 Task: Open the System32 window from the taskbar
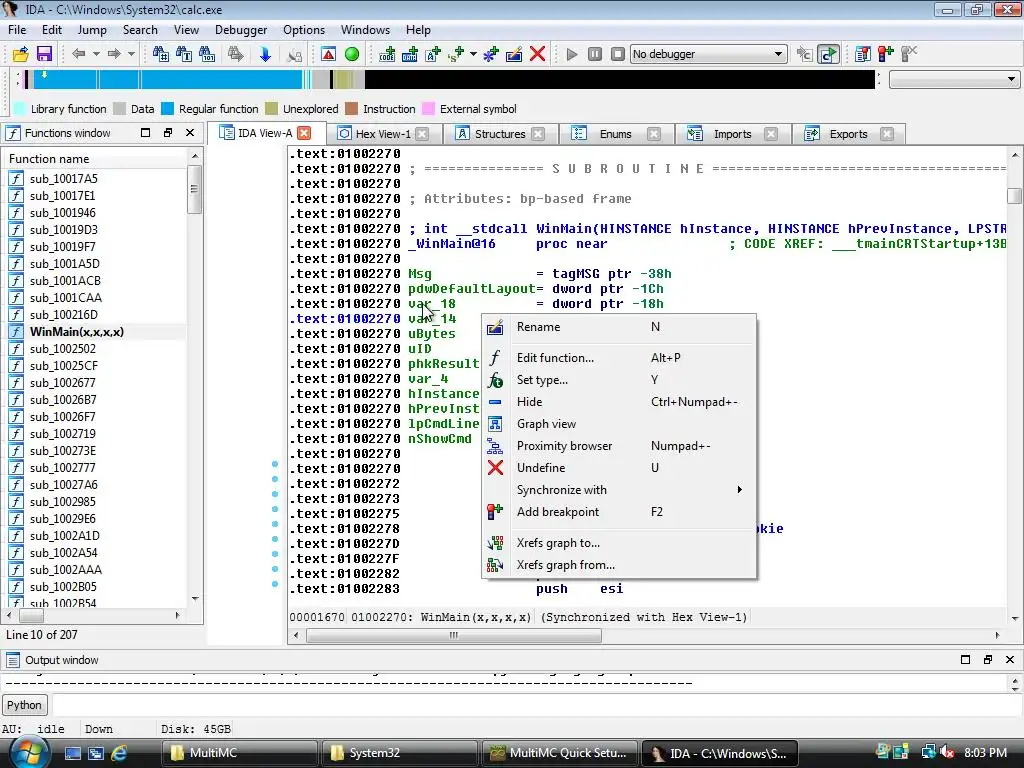[x=400, y=753]
